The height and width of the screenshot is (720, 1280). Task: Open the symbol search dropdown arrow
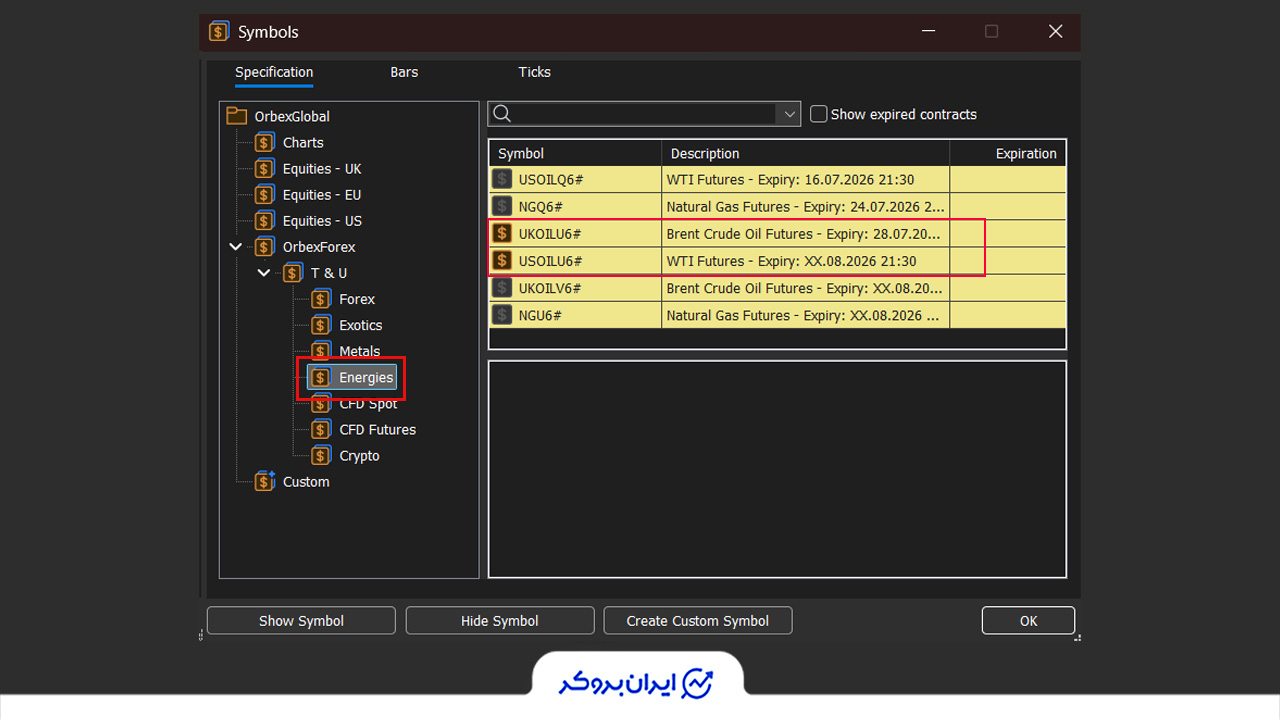tap(790, 114)
